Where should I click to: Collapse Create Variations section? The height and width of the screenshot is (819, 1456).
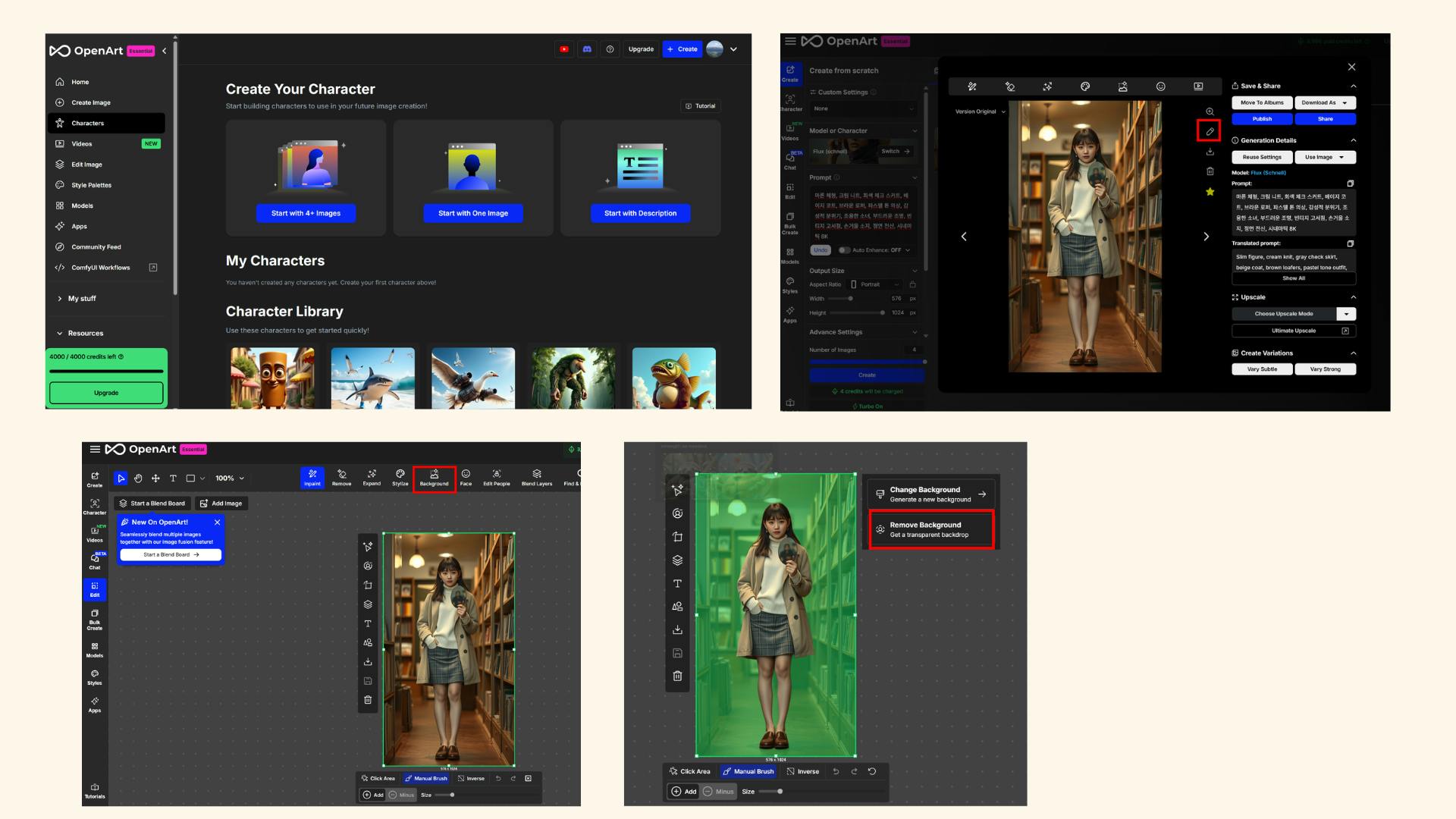coord(1353,353)
